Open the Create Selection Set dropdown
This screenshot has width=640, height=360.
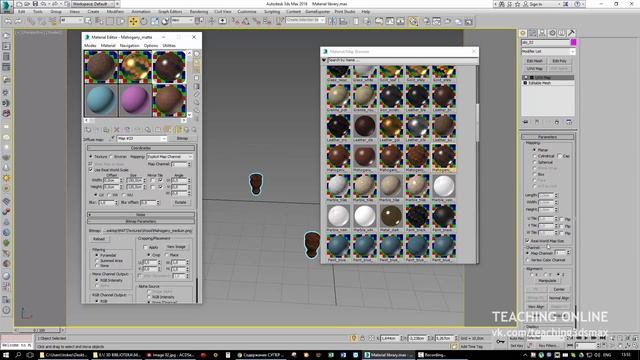pyautogui.click(x=305, y=20)
